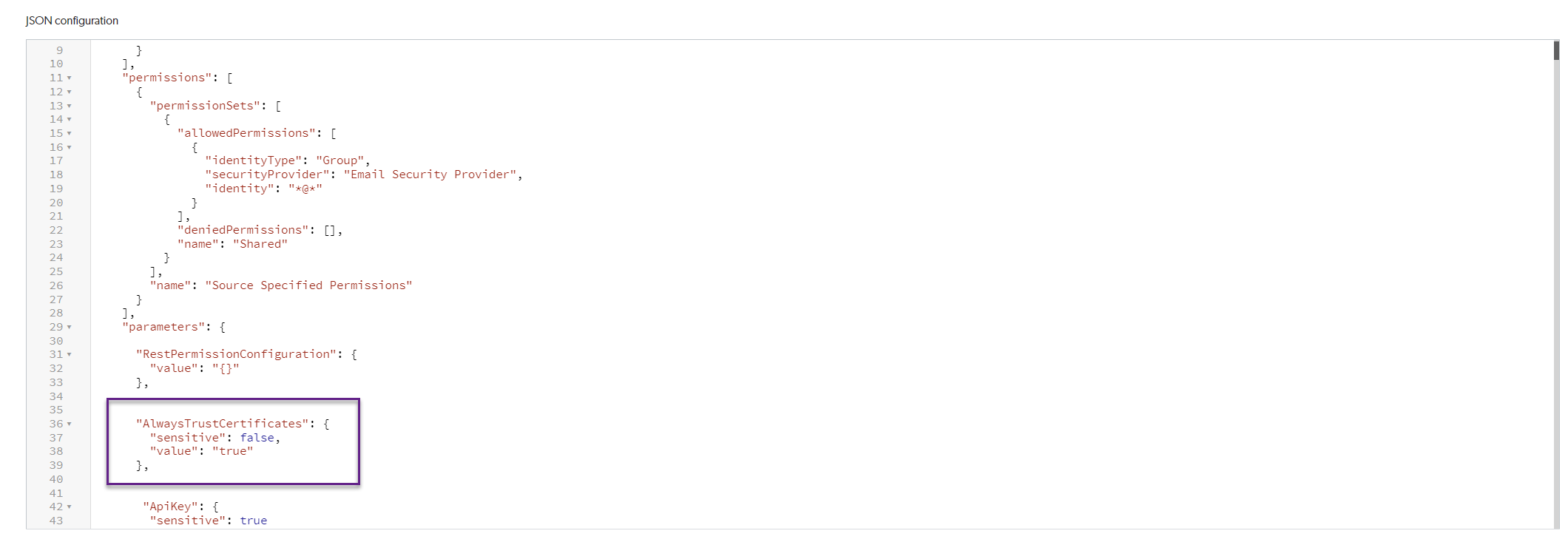Place cursor in "Source Specified Permissions" text

[308, 285]
